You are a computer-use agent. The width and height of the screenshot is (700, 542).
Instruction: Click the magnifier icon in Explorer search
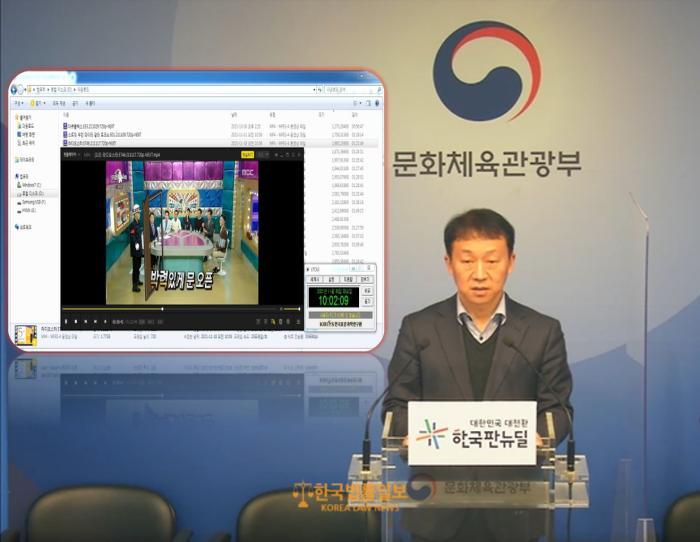(379, 90)
